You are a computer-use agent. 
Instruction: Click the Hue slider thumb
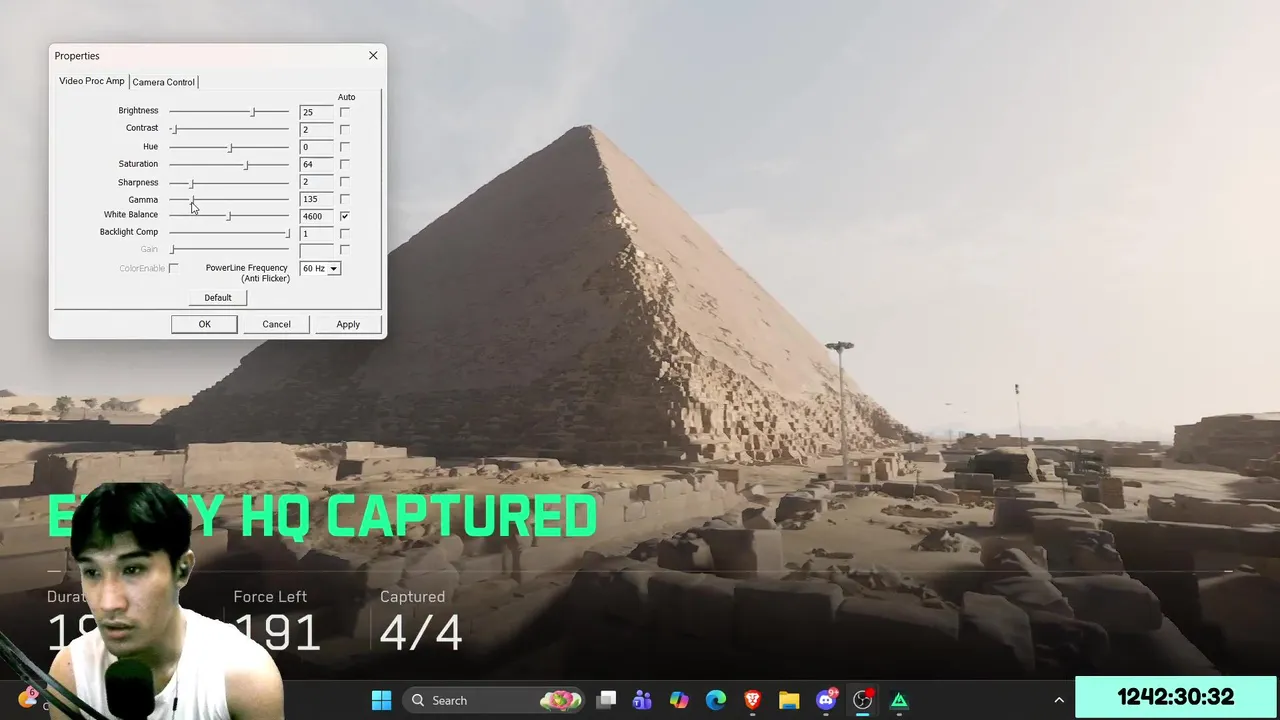[230, 147]
